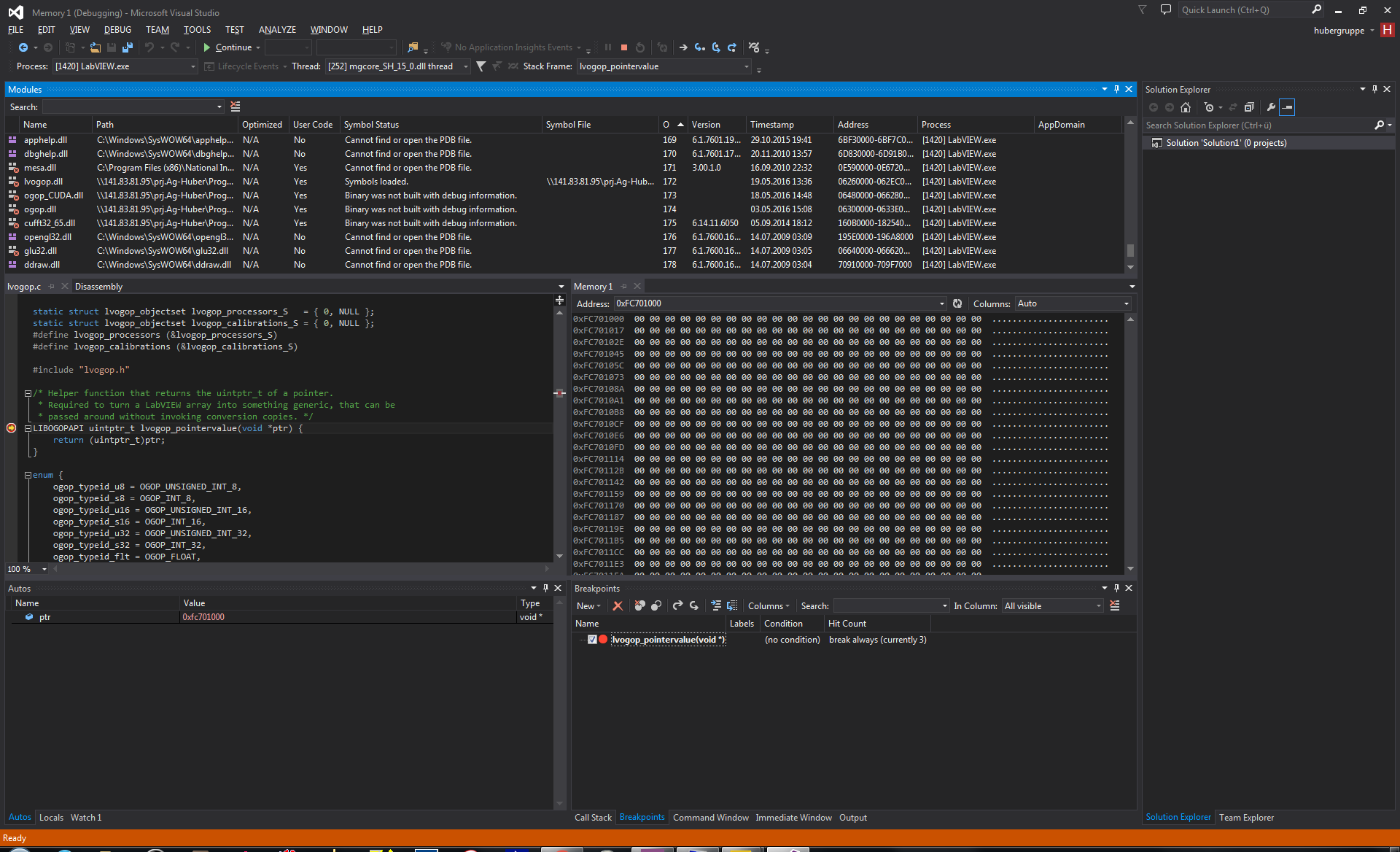
Task: Click the Step Over icon
Action: coord(716,47)
